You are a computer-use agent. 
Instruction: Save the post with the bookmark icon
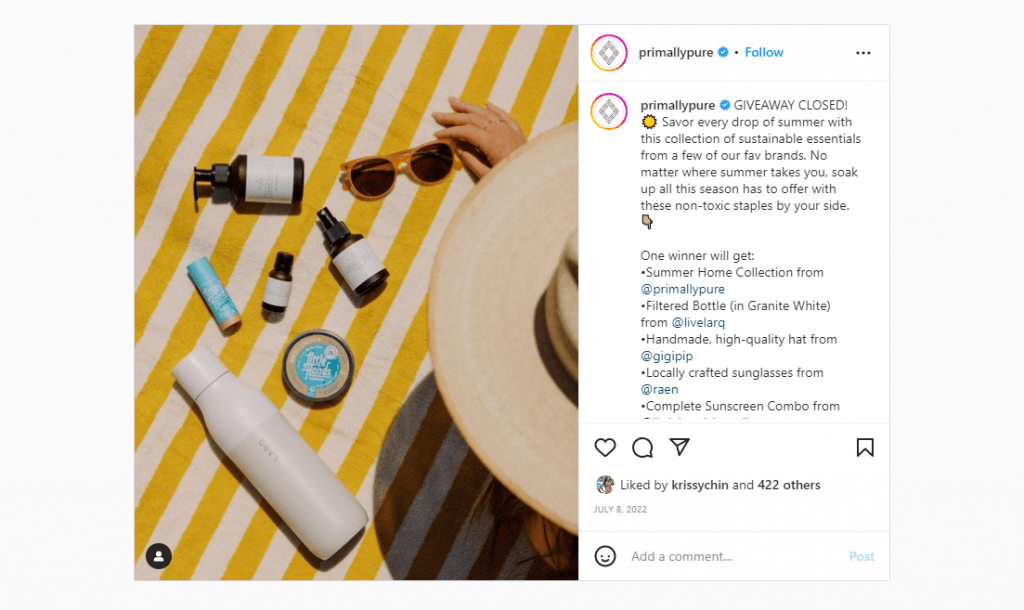[865, 447]
